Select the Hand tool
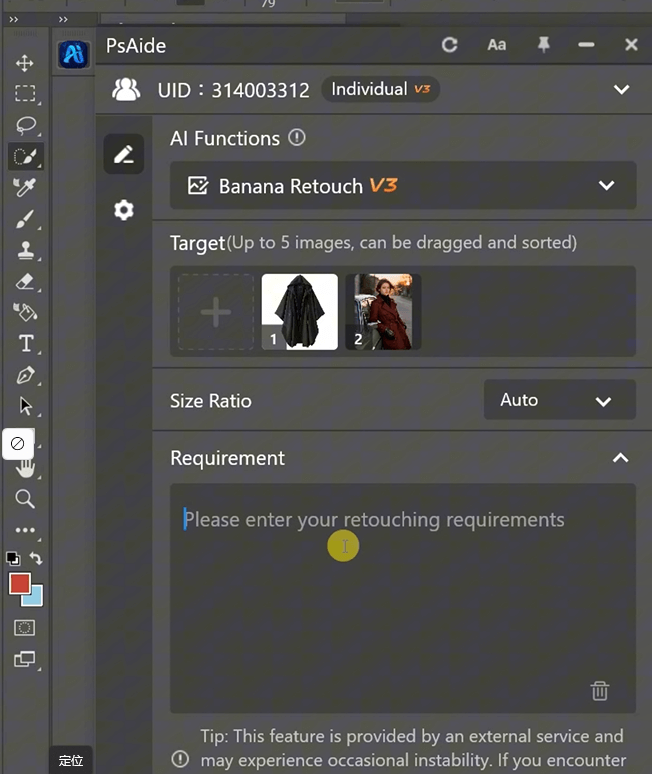652x774 pixels. (x=26, y=468)
